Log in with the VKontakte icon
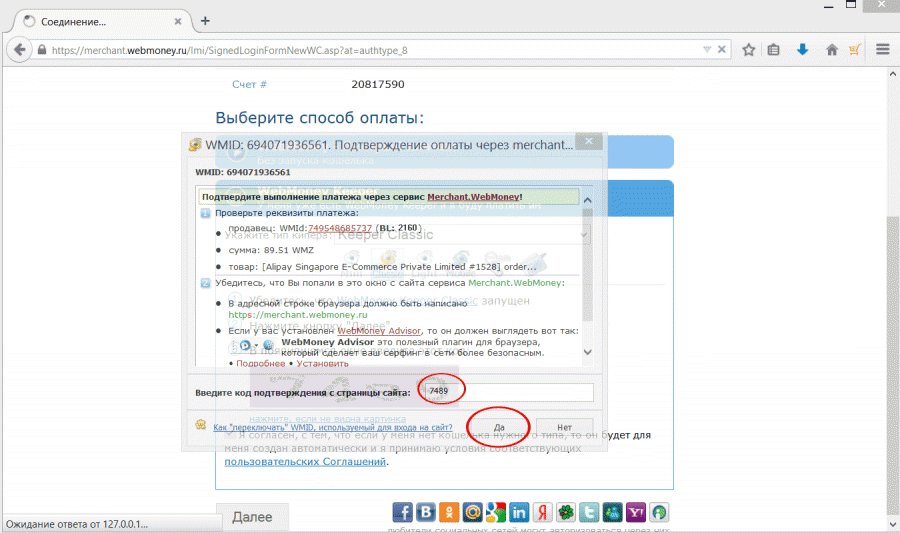 pos(426,512)
